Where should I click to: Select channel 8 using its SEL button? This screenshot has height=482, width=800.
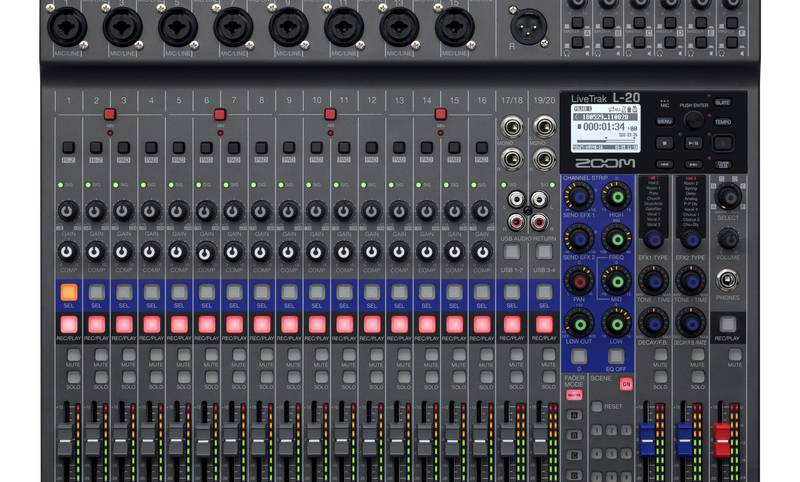[x=262, y=292]
